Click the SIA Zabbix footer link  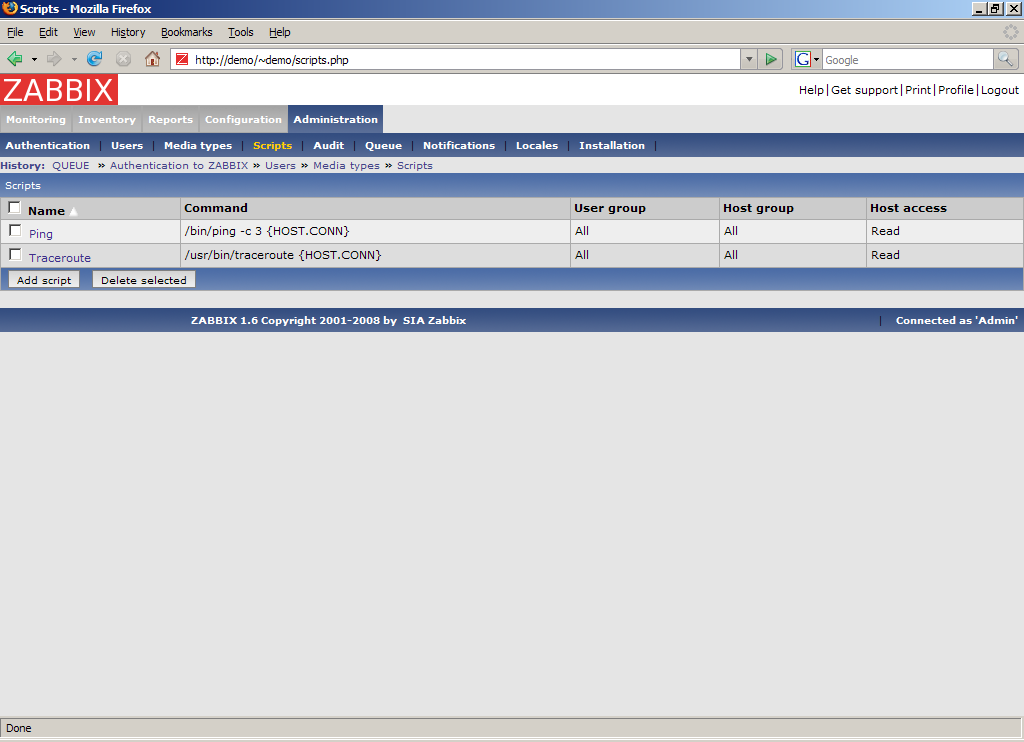pos(434,321)
